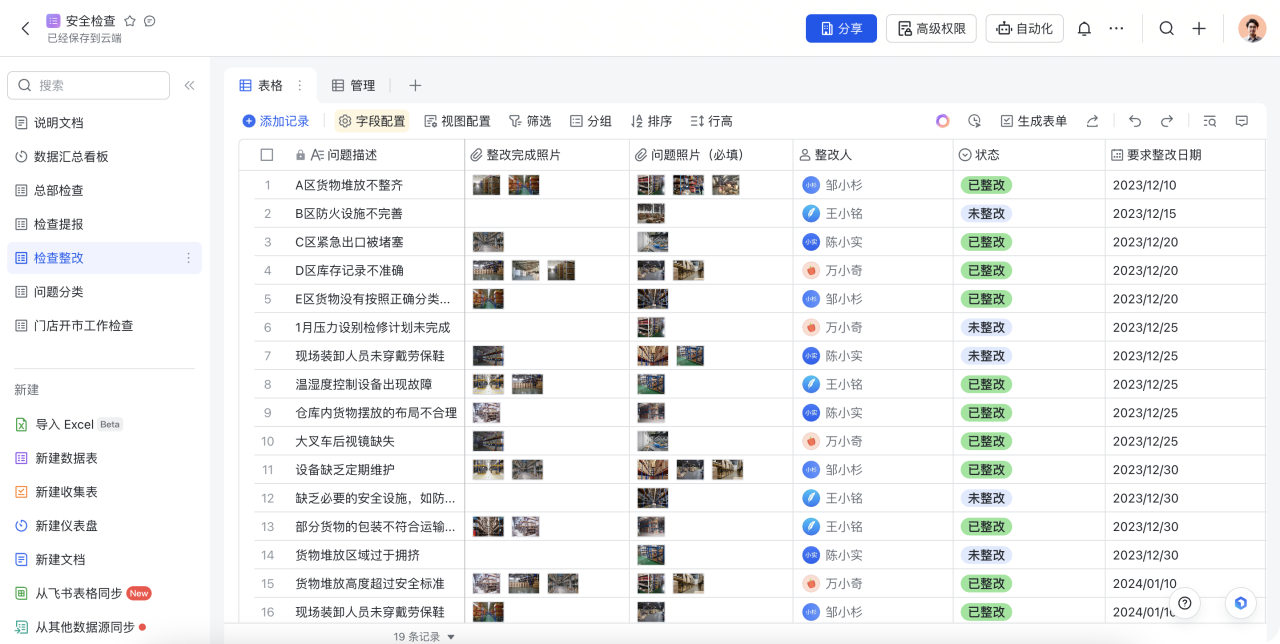
Task: Click 添加记录 to add a record
Action: 276,121
